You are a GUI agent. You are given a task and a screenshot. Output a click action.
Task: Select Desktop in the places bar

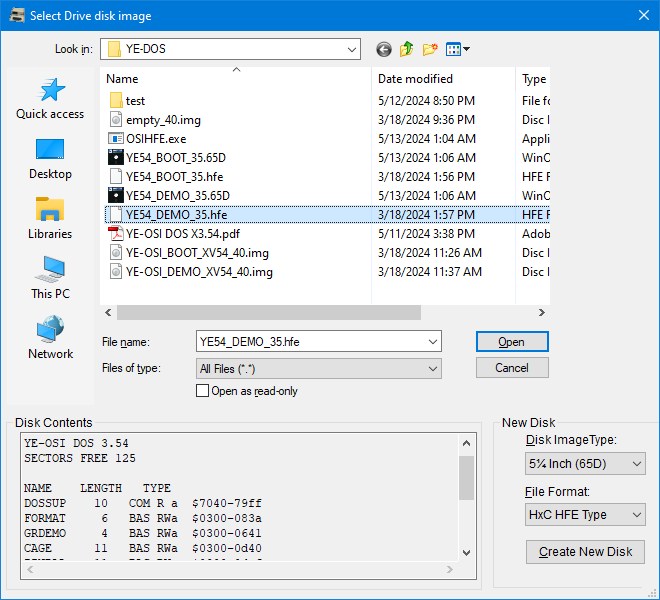click(x=50, y=159)
